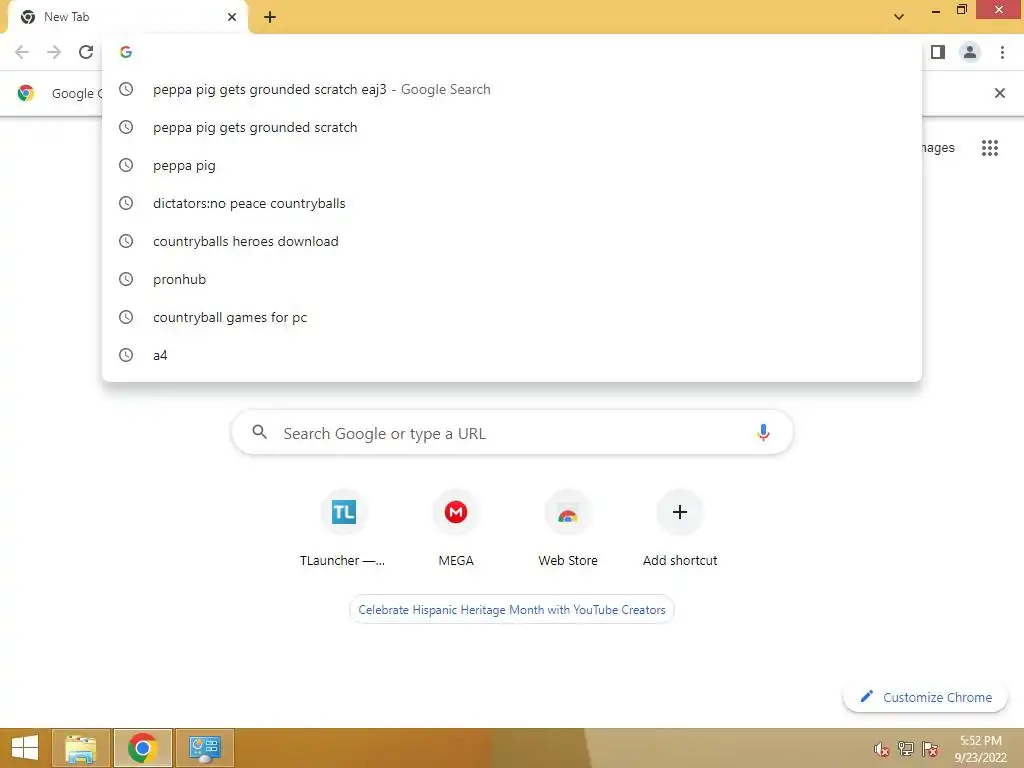Select suggestion 'peppa pig gets grounded scratch'
This screenshot has height=768, width=1024.
click(512, 127)
